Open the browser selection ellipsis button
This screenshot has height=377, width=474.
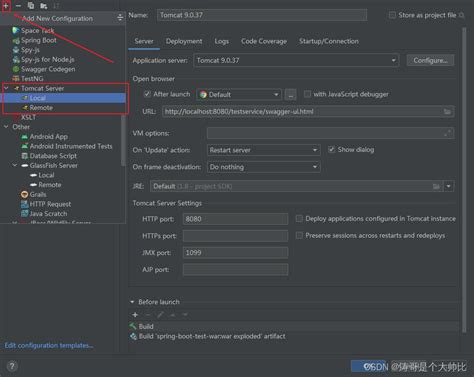click(291, 95)
